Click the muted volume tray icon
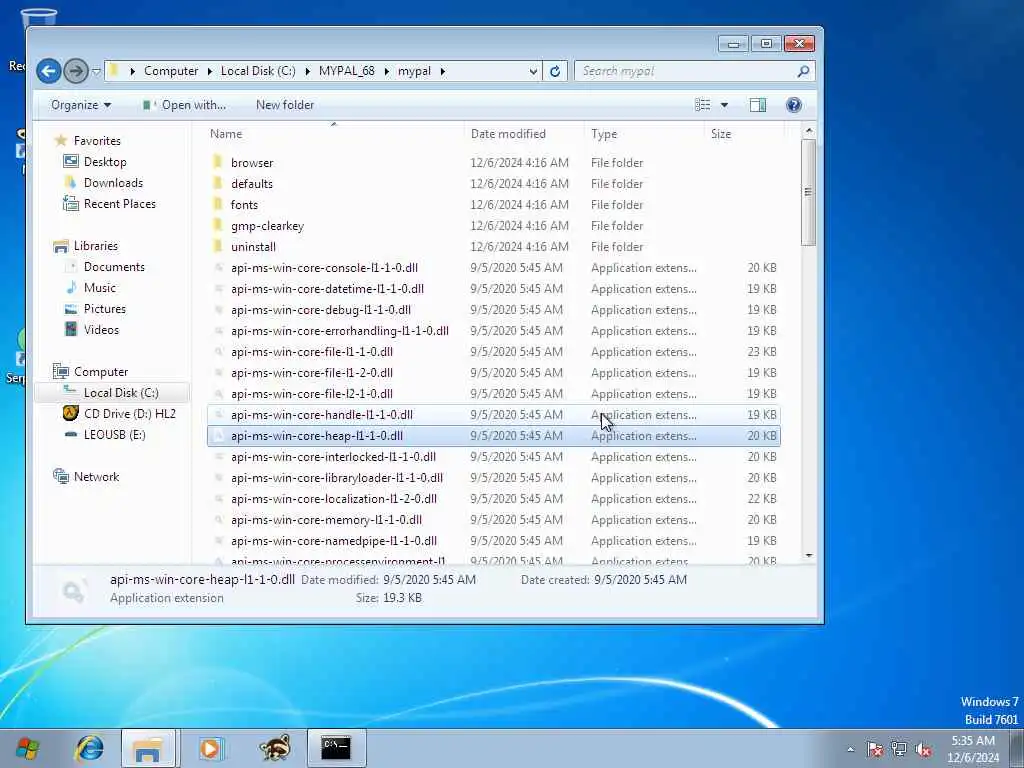The height and width of the screenshot is (768, 1024). click(x=923, y=749)
